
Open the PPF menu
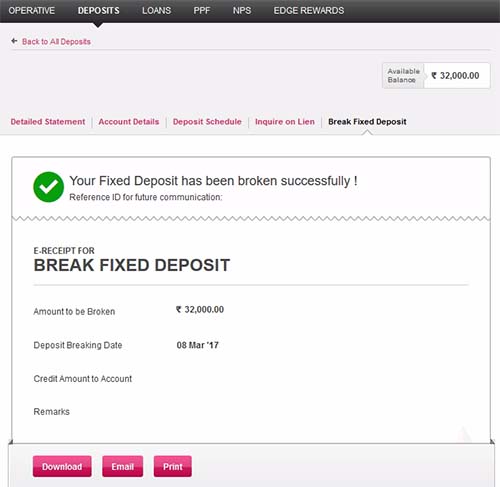pyautogui.click(x=202, y=11)
